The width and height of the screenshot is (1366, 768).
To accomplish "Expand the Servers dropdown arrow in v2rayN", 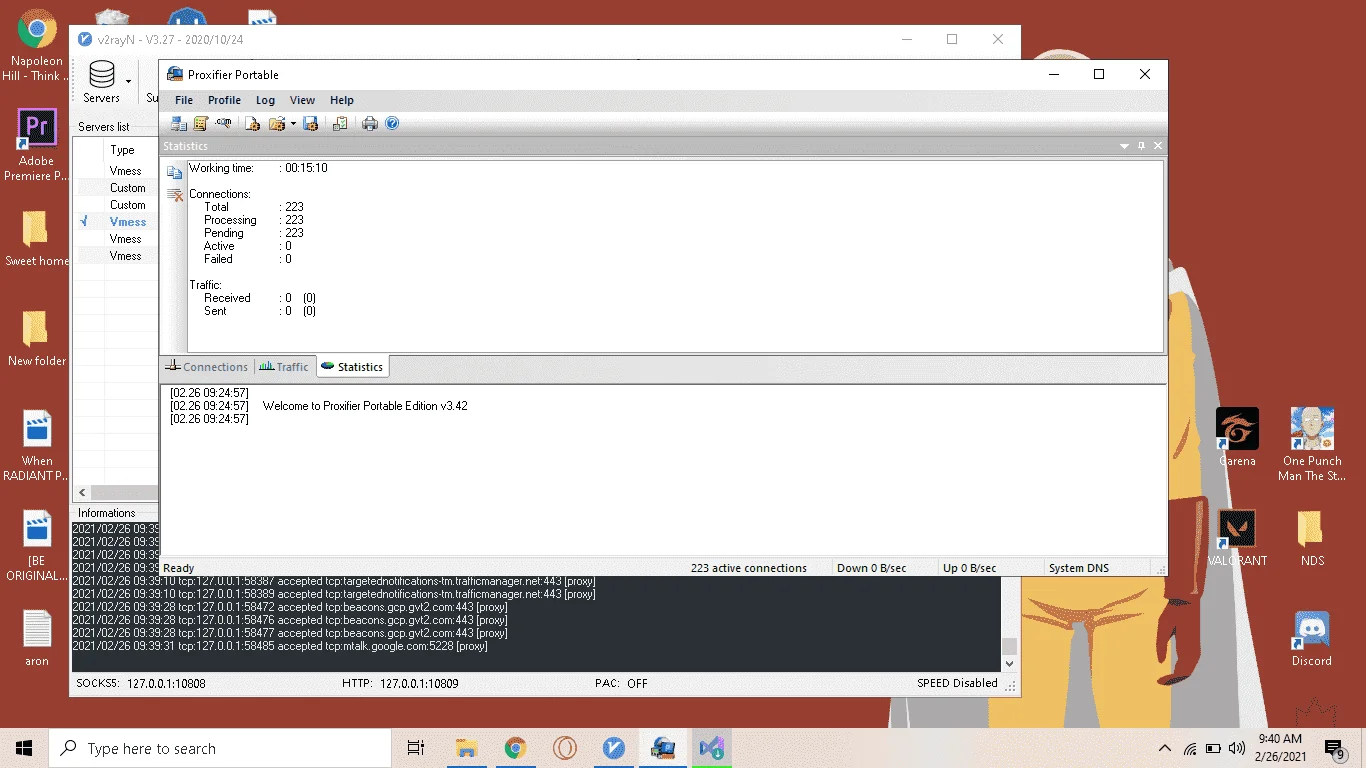I will 128,81.
